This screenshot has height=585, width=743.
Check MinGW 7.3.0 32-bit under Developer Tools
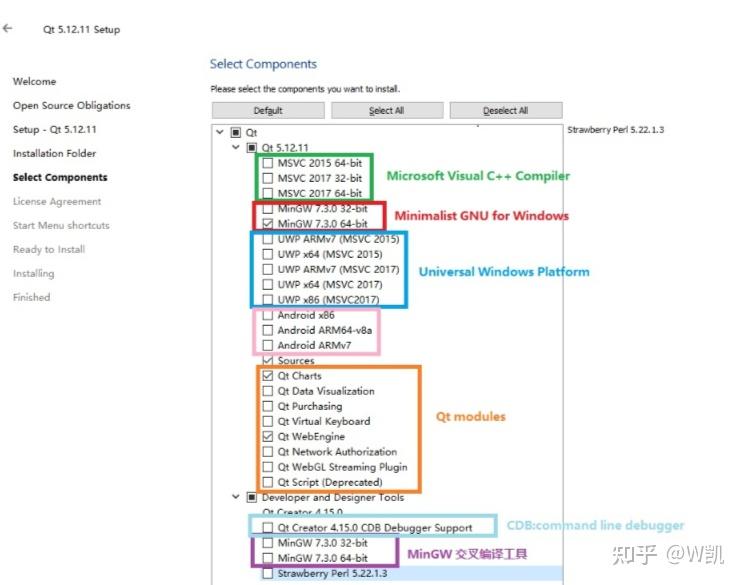[268, 543]
